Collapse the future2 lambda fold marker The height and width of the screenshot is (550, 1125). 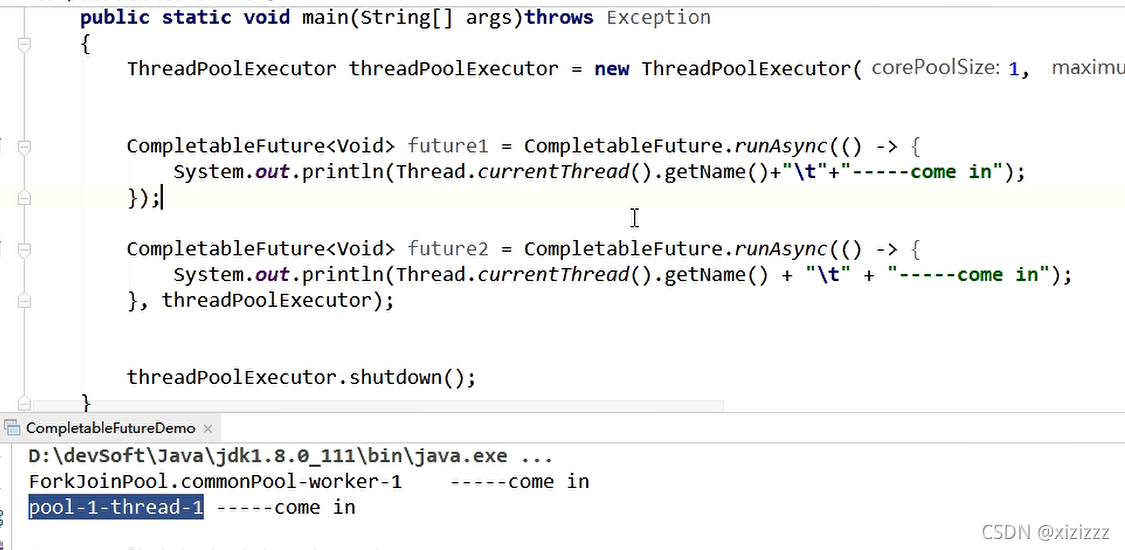(24, 250)
